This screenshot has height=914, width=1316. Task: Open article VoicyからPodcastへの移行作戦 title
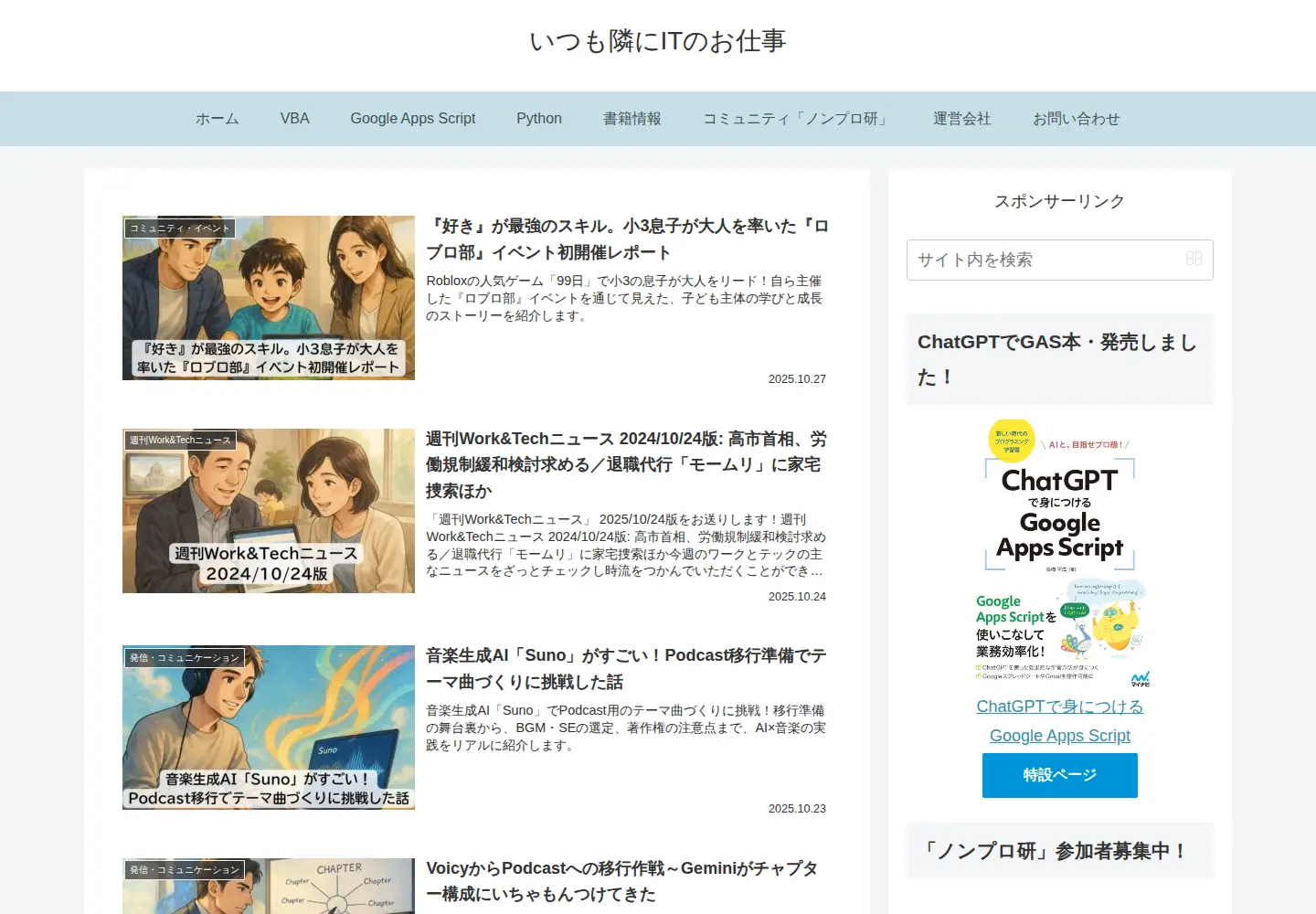622,881
